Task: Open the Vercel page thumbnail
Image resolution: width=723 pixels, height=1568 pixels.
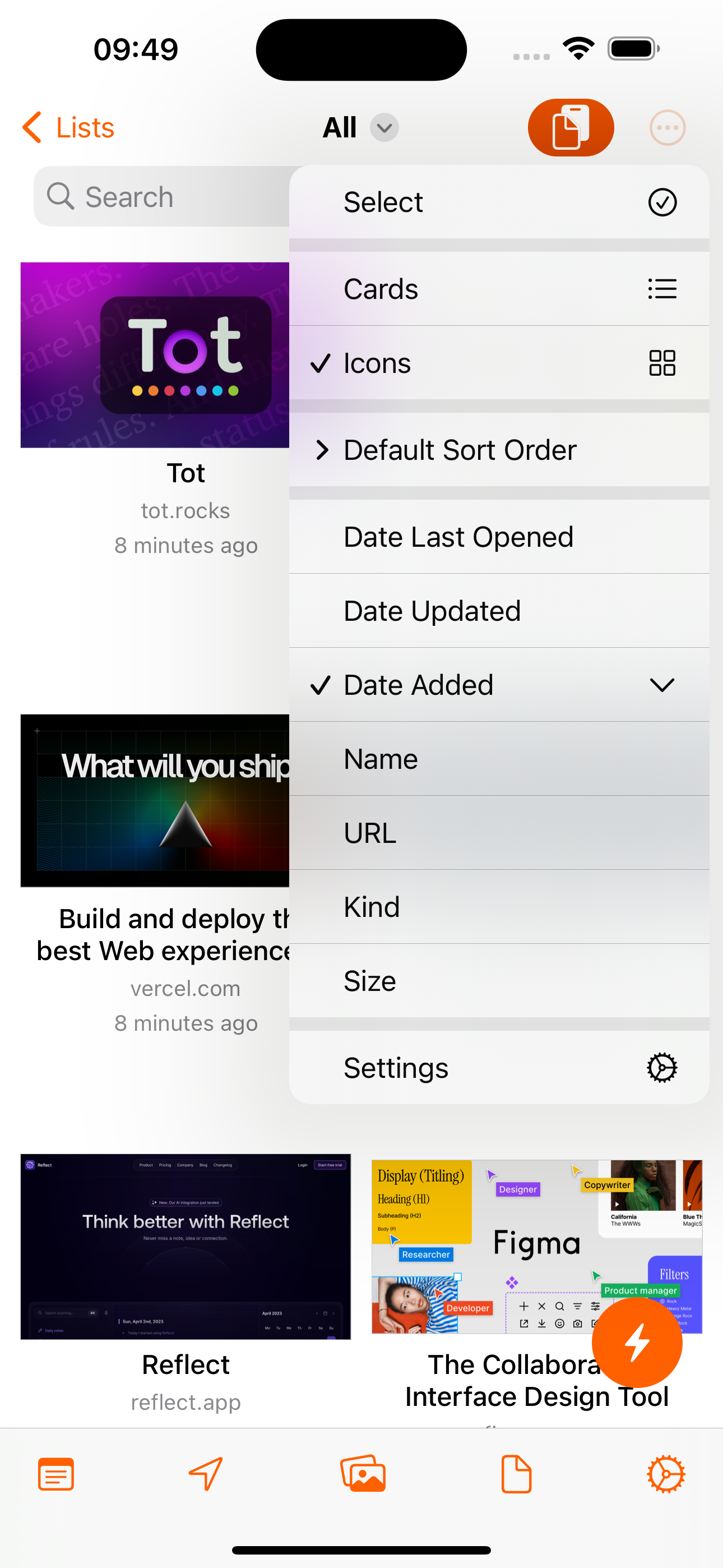Action: pyautogui.click(x=155, y=800)
